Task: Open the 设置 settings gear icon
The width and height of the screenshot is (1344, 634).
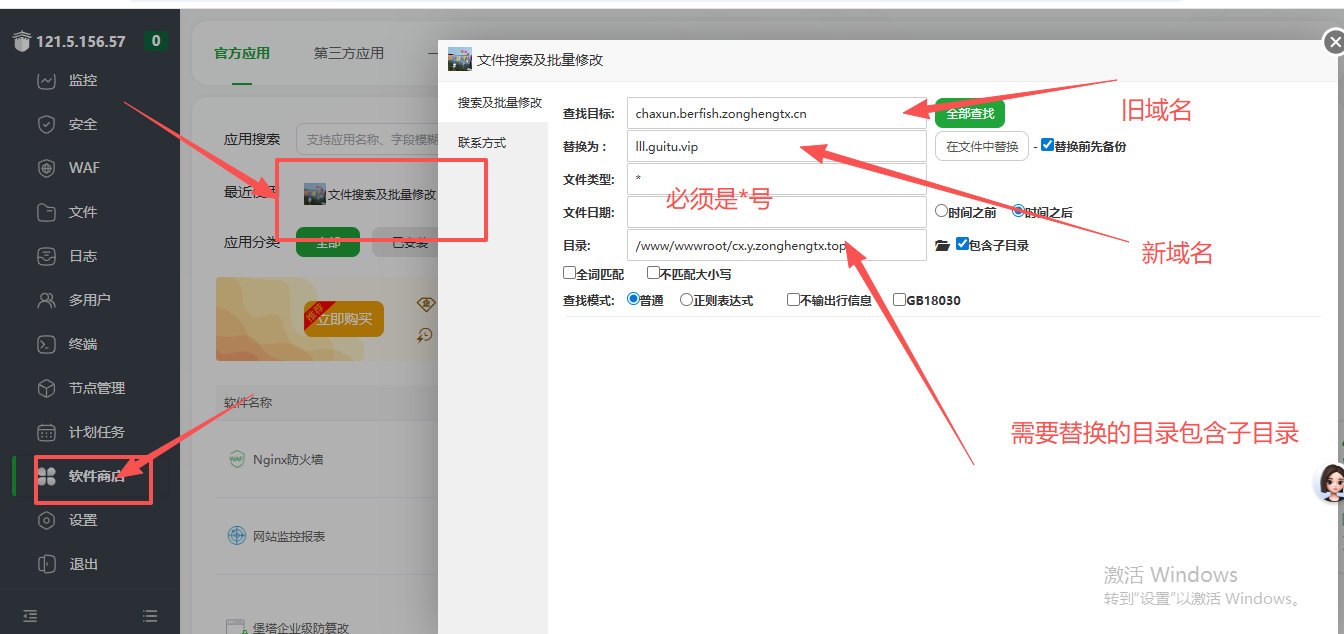Action: coord(46,520)
